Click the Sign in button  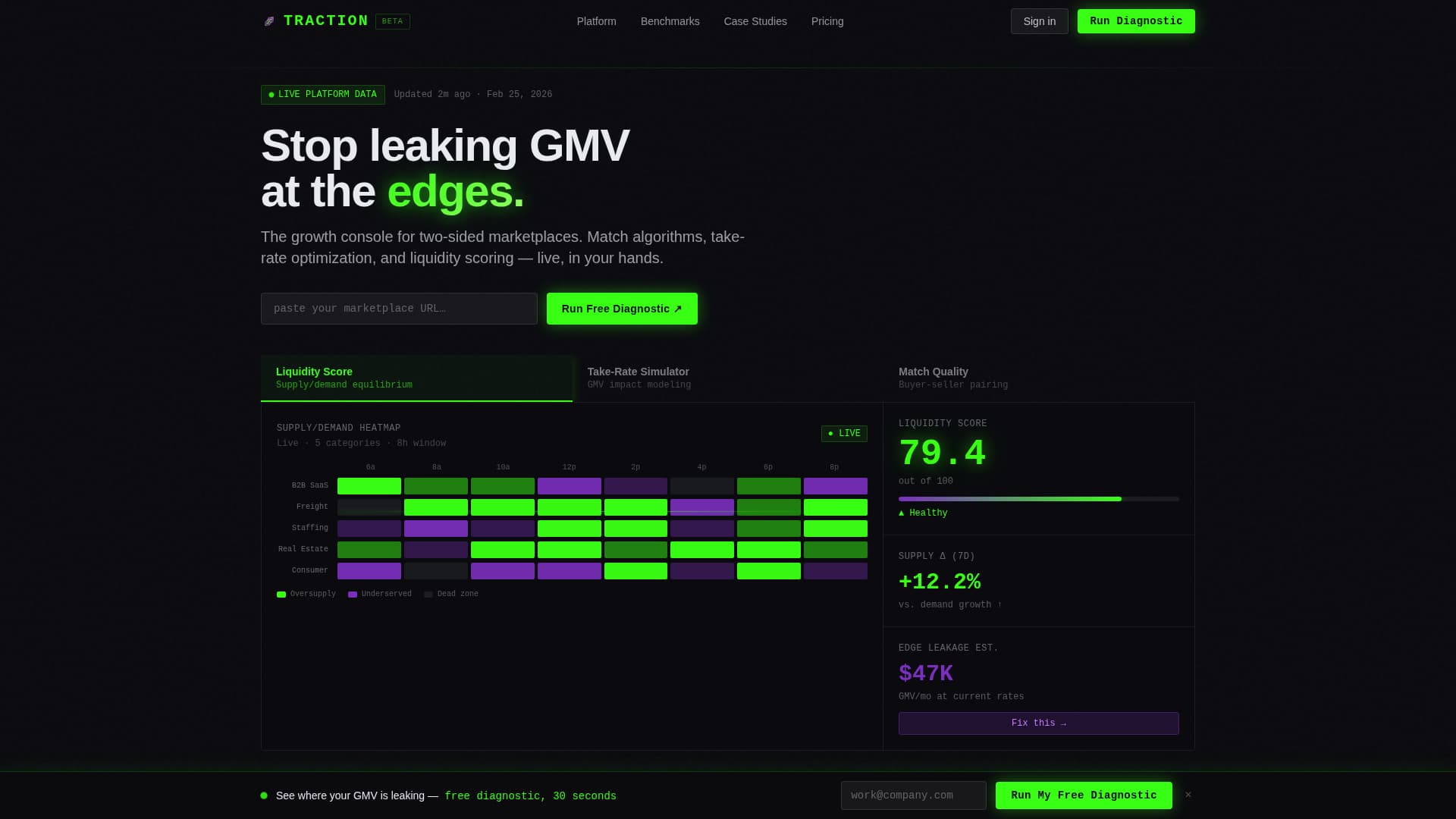(x=1039, y=21)
